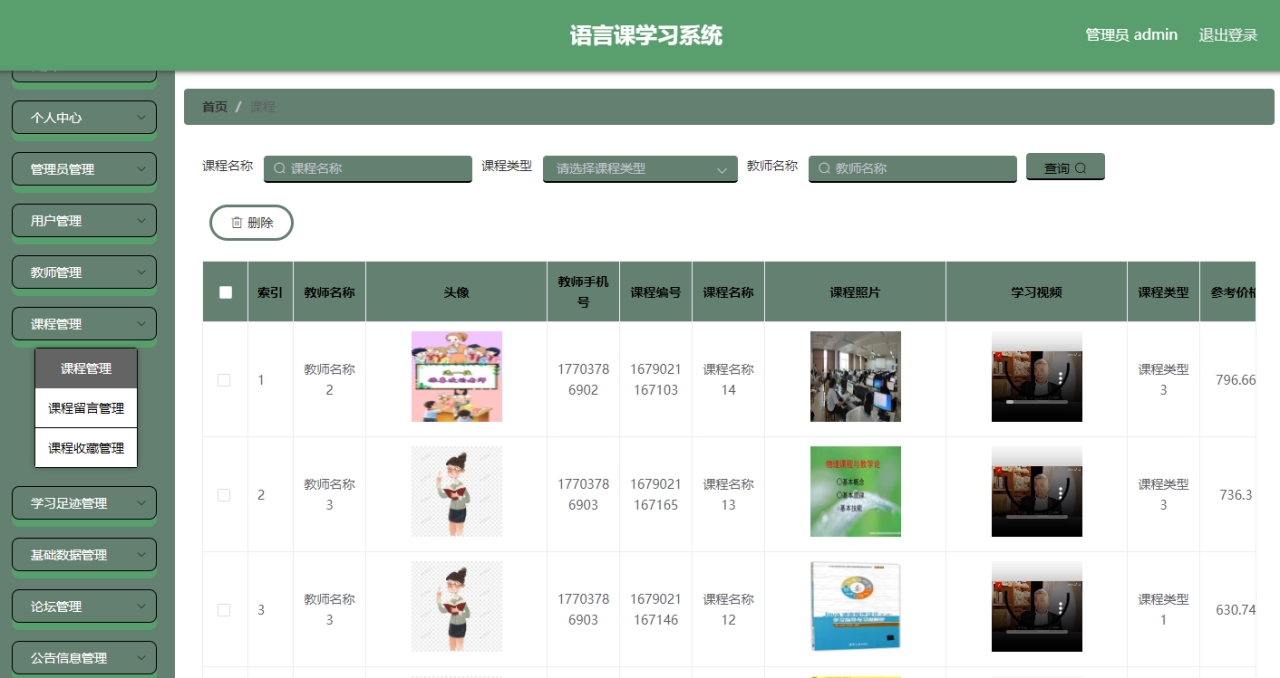
Task: Expand the 公告信息管理 sidebar menu
Action: click(x=84, y=658)
